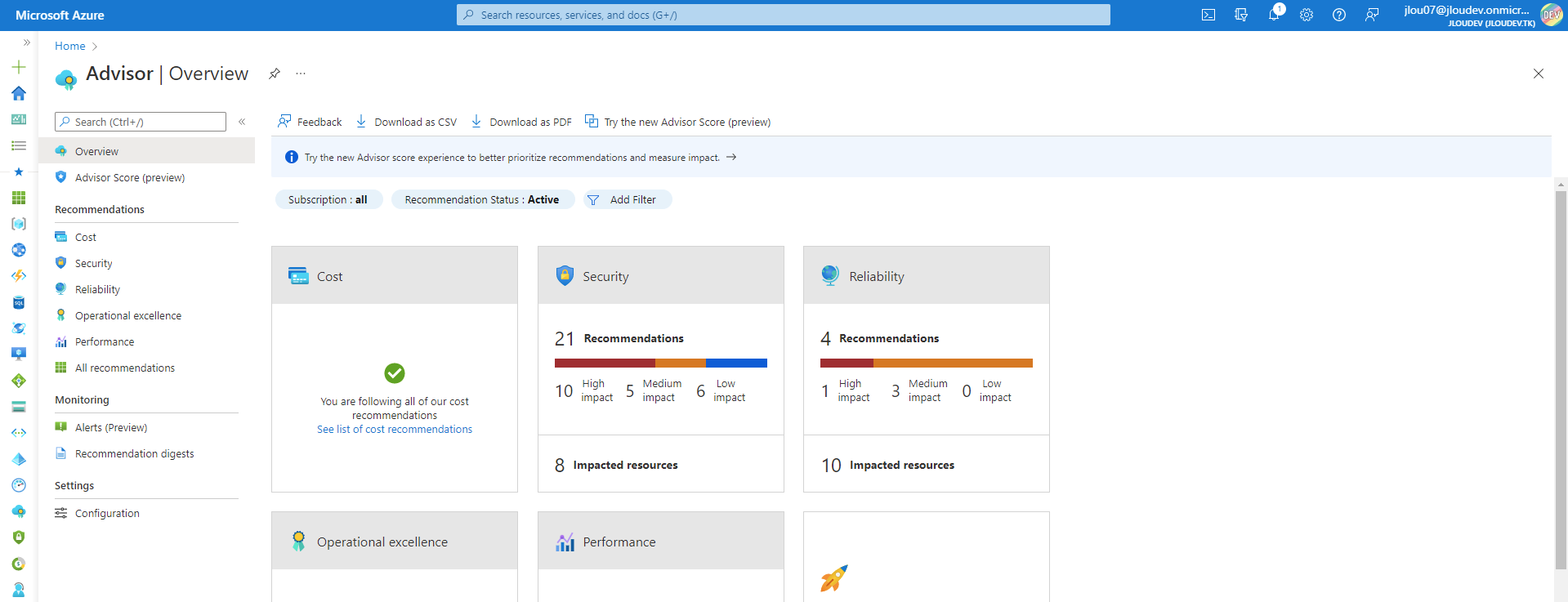
Task: Click Try the new Advisor Score (preview)
Action: (x=678, y=122)
